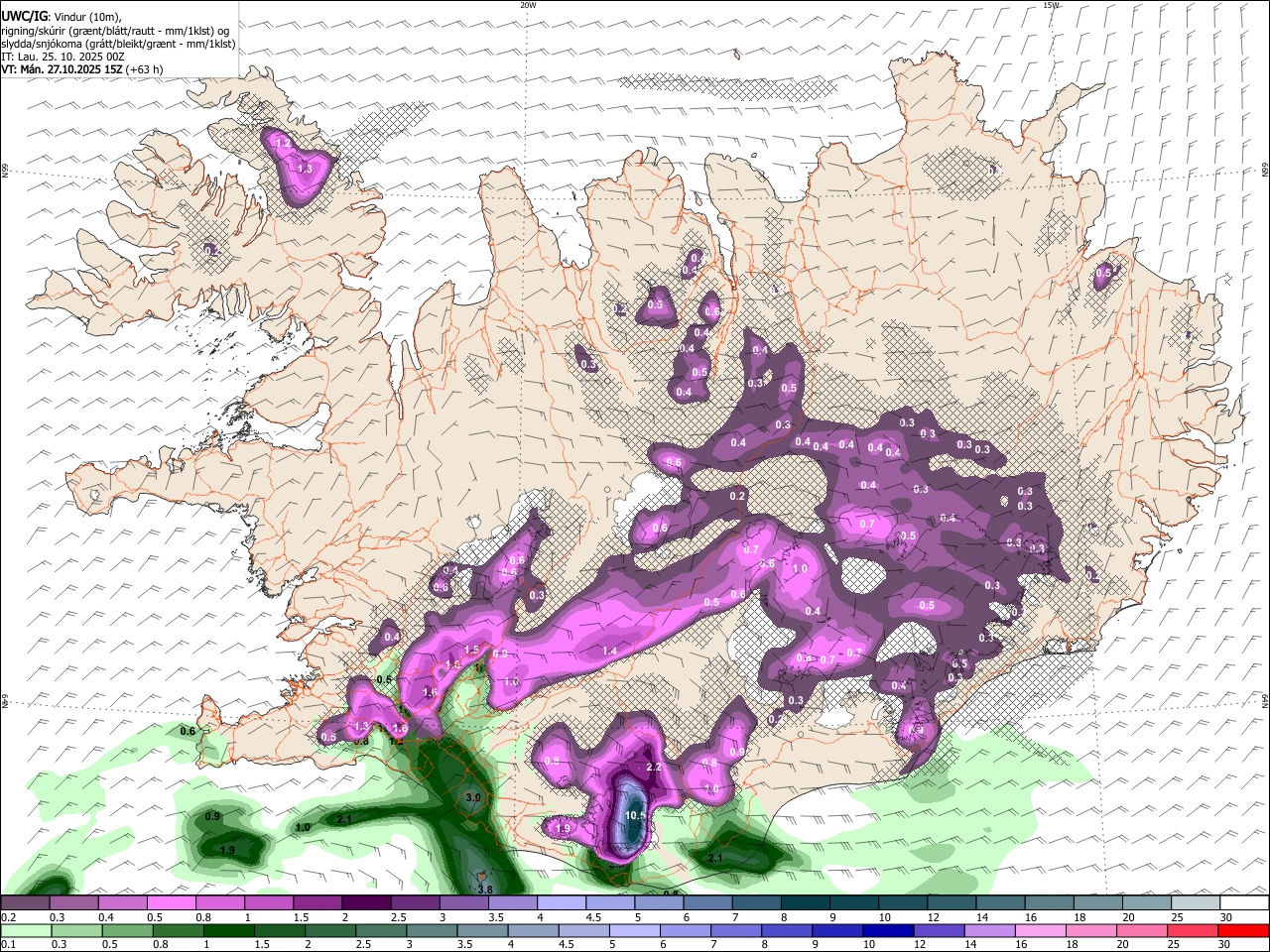Select lower legend swatch between 20 and 25
The width and height of the screenshot is (1270, 952).
tap(1142, 930)
